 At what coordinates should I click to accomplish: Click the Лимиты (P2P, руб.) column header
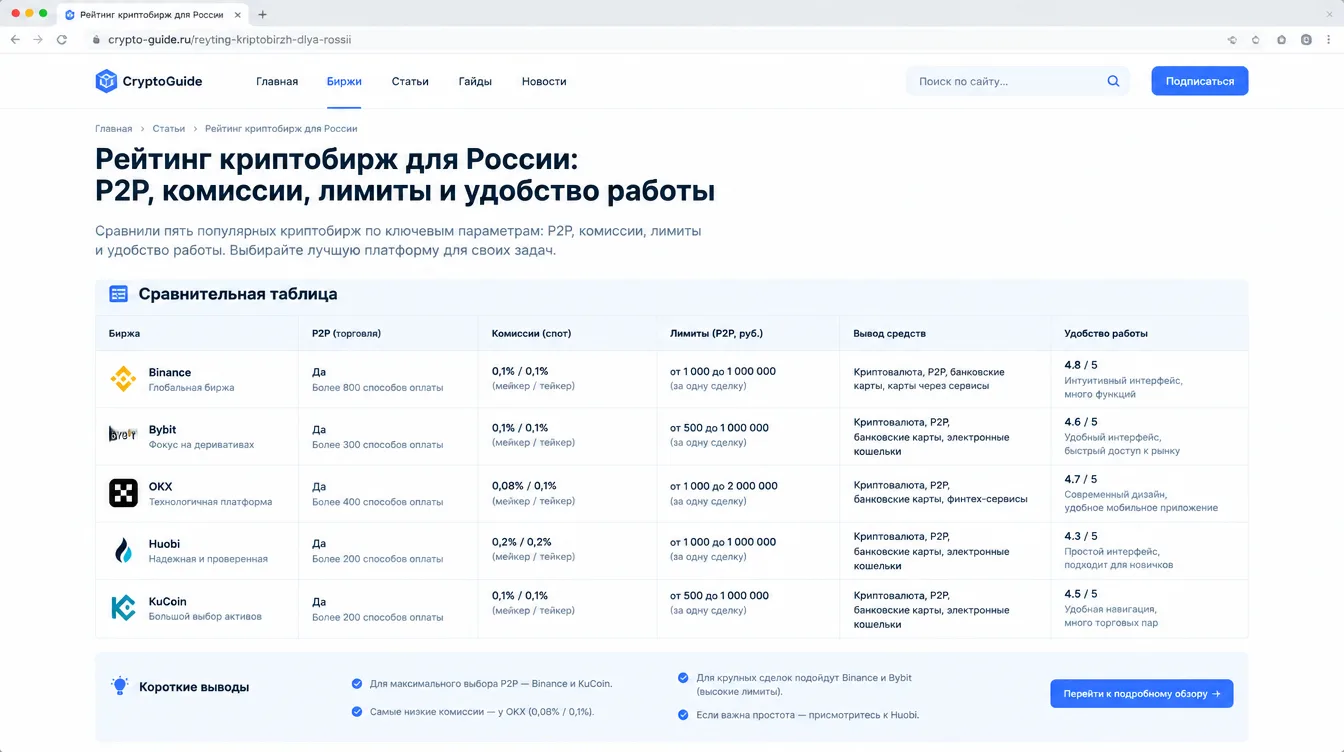[x=716, y=333]
